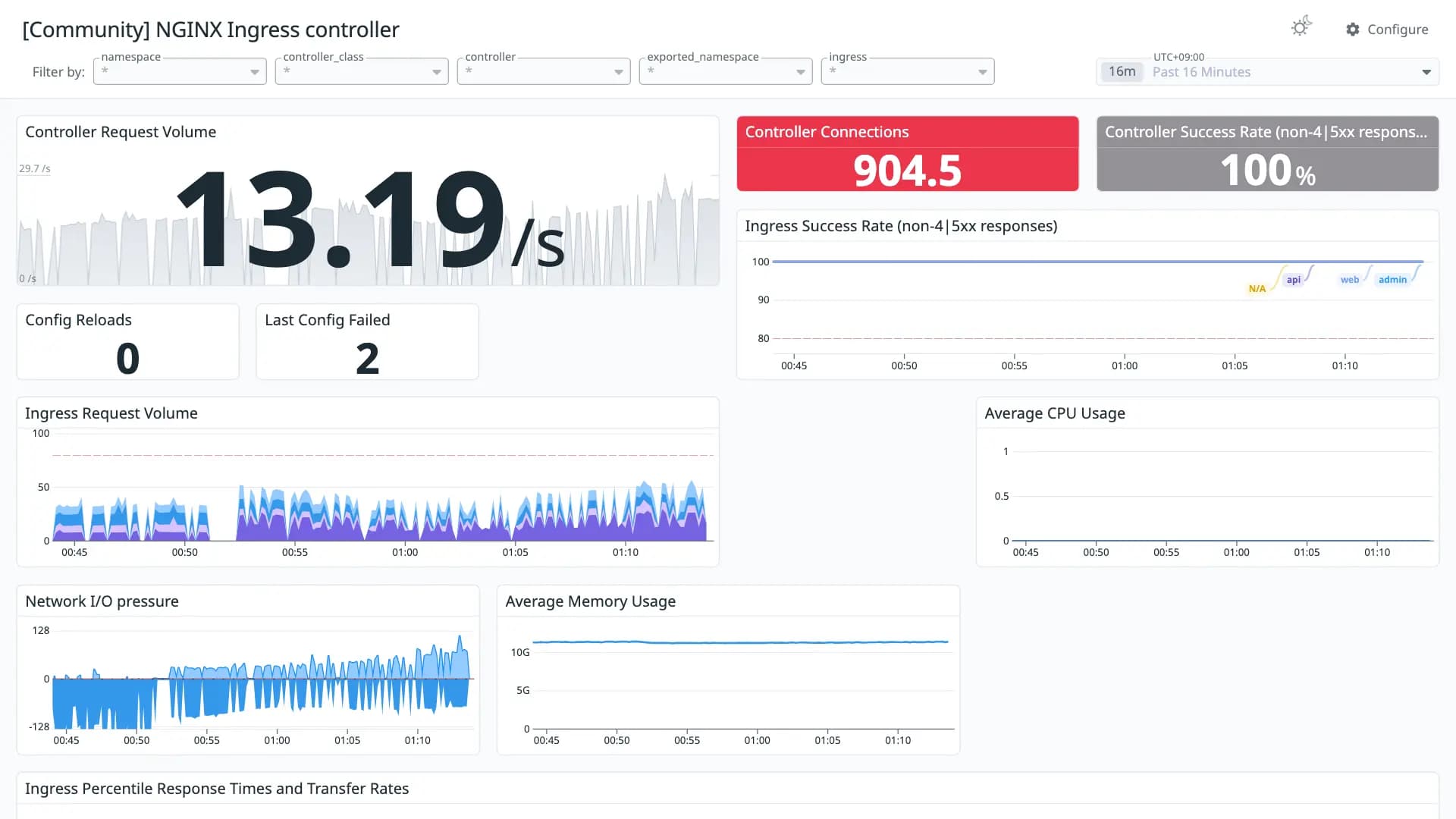
Task: Click the 29.7 /s axis label
Action: click(x=35, y=168)
